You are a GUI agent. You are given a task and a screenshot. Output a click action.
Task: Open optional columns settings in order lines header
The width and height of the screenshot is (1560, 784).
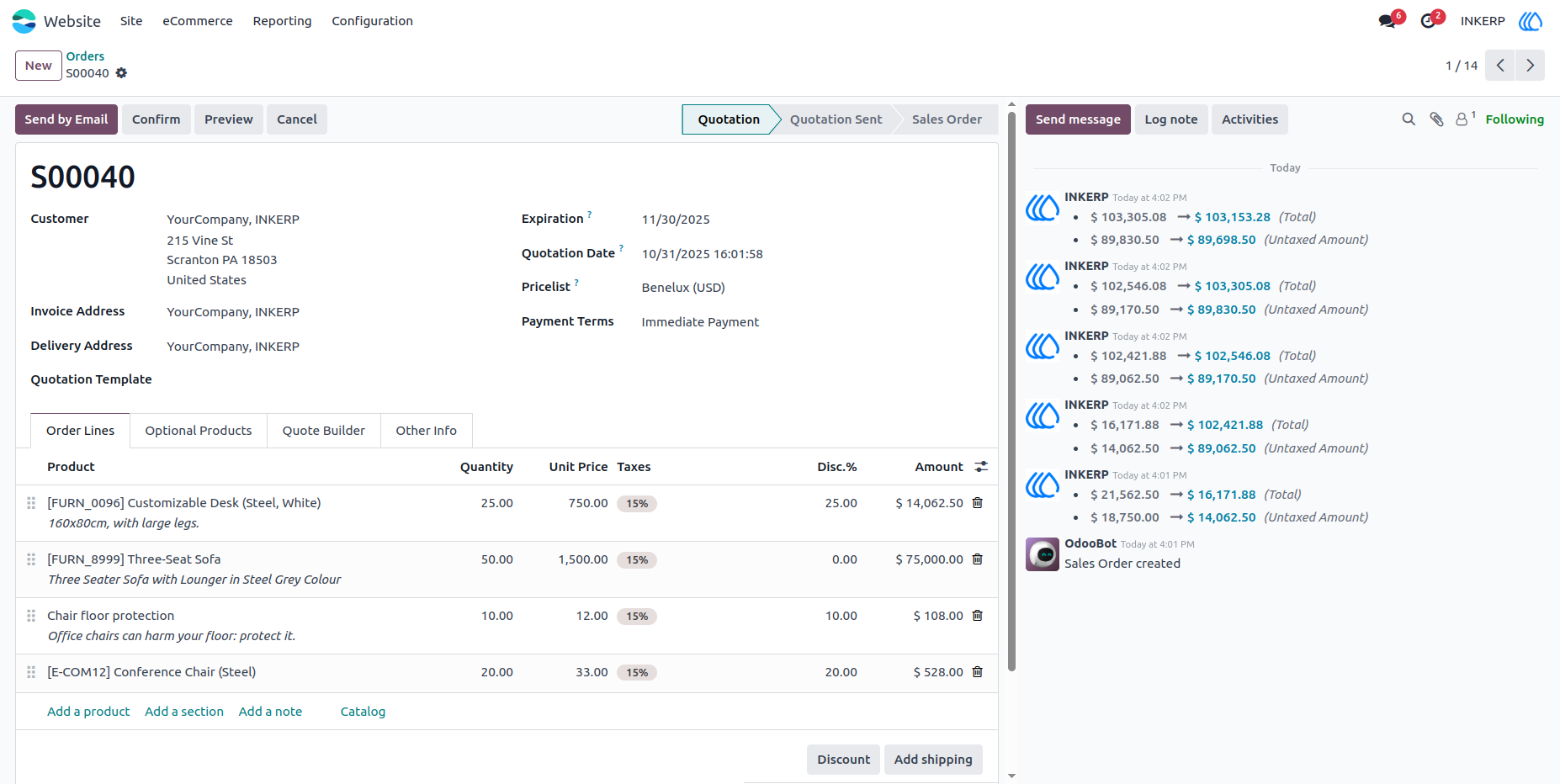click(x=981, y=467)
